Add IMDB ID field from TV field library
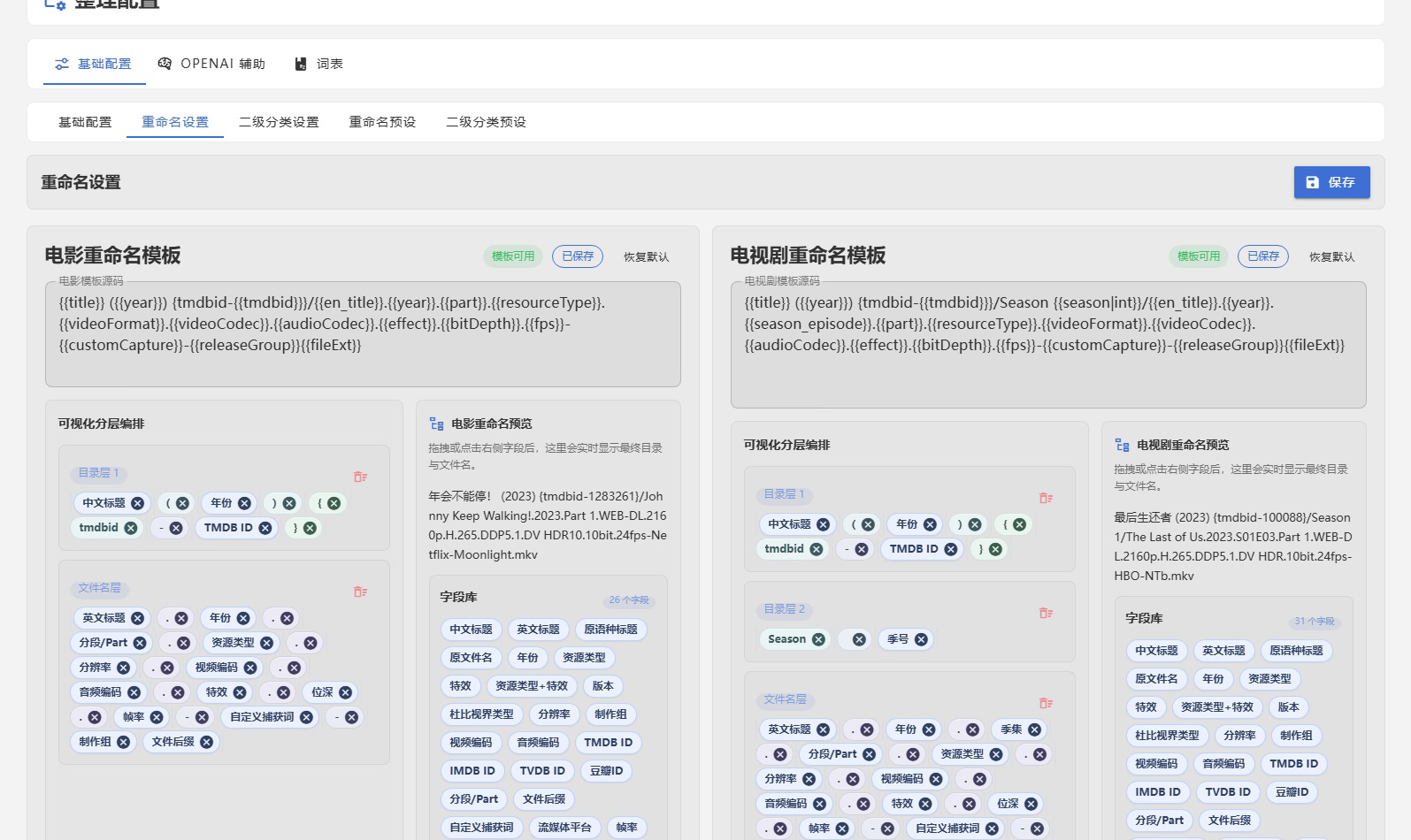The width and height of the screenshot is (1411, 840). point(1157,792)
